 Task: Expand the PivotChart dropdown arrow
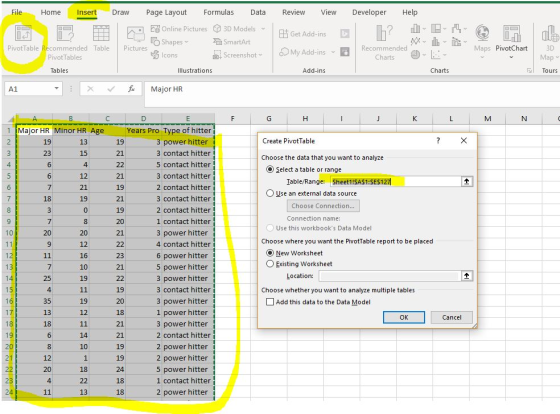(511, 57)
